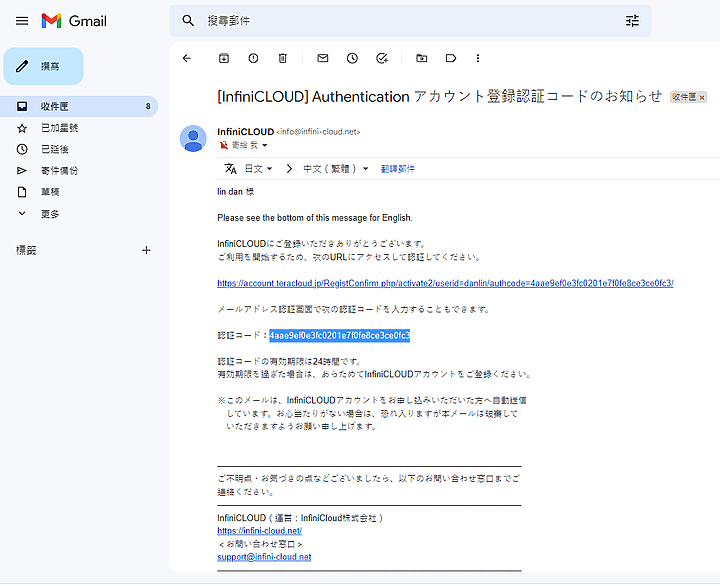Image resolution: width=720 pixels, height=586 pixels.
Task: Click the Gmail logo
Action: [74, 21]
